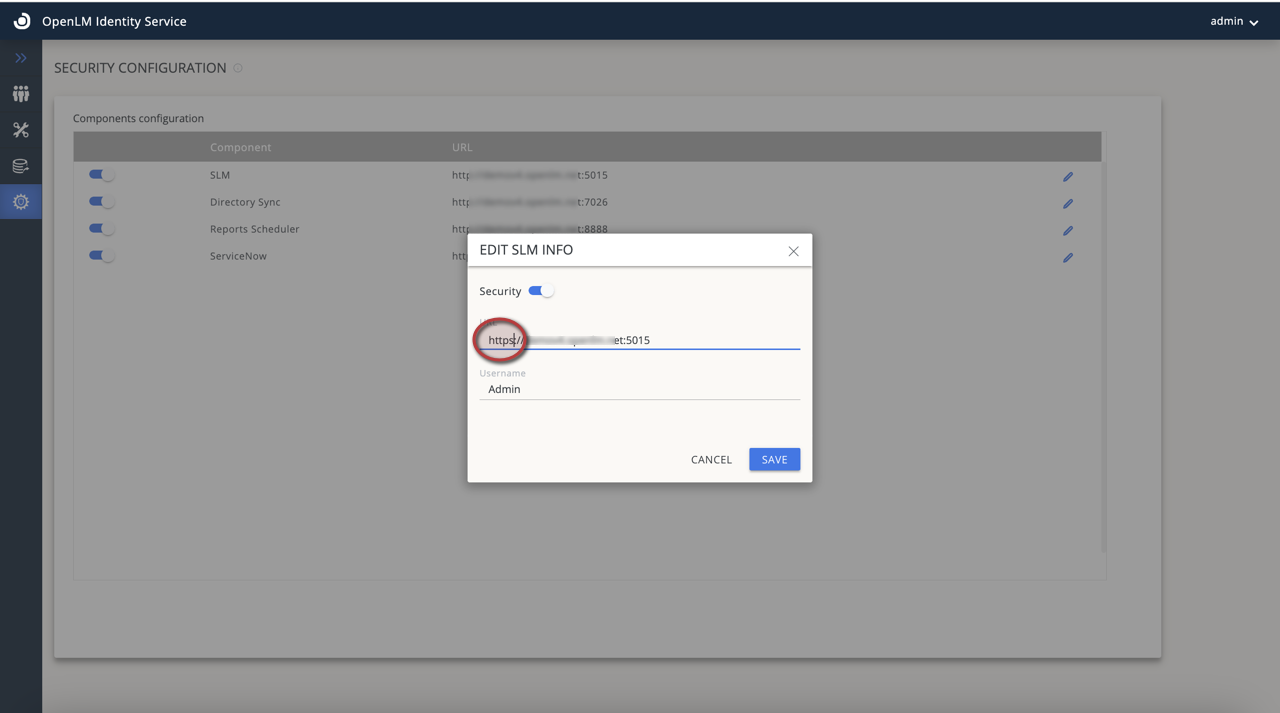Edit the ServiceNow row pencil icon

1068,258
